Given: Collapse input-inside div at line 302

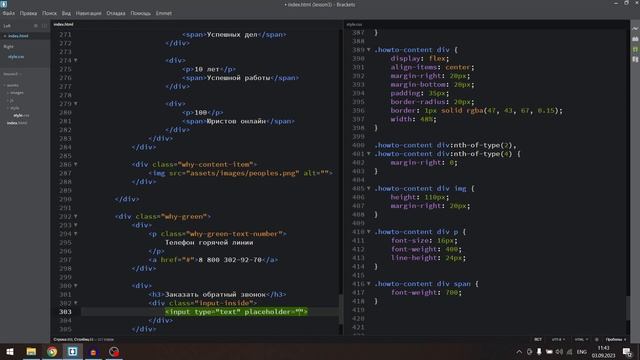Looking at the screenshot, I should point(76,303).
